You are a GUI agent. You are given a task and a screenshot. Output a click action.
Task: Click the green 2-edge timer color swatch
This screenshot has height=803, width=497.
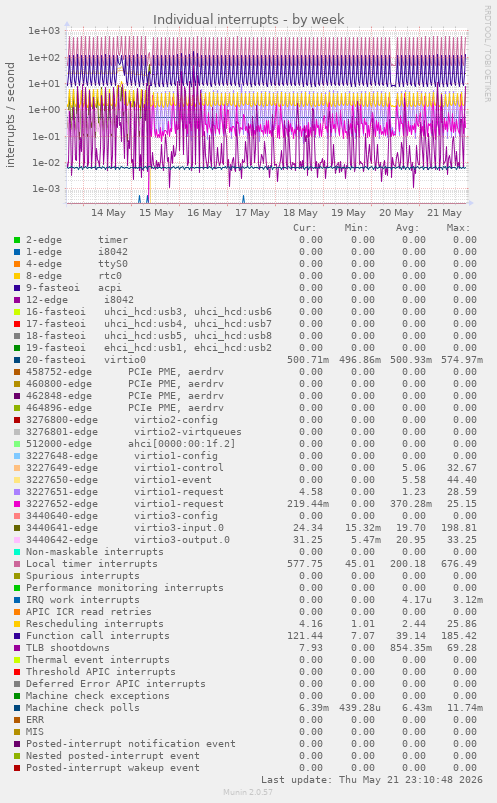(17, 240)
